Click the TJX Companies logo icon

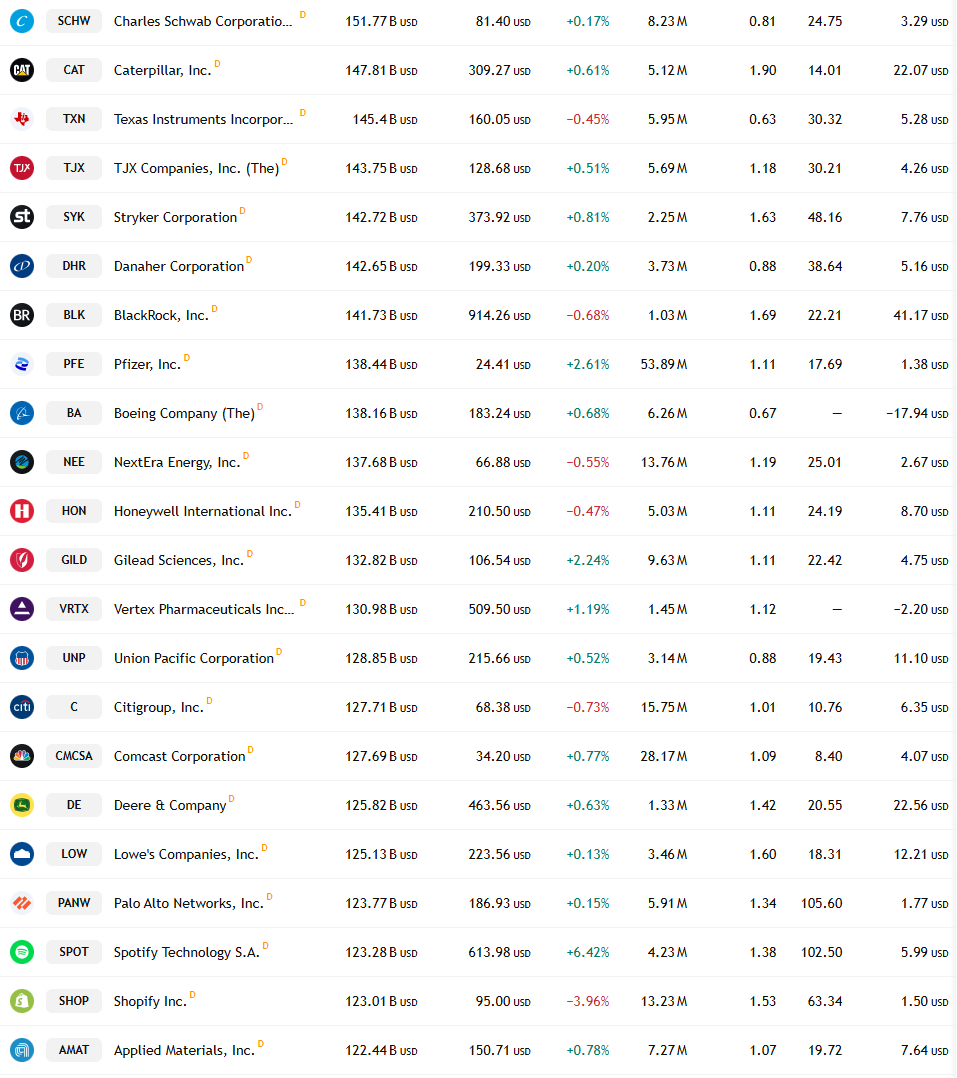22,168
